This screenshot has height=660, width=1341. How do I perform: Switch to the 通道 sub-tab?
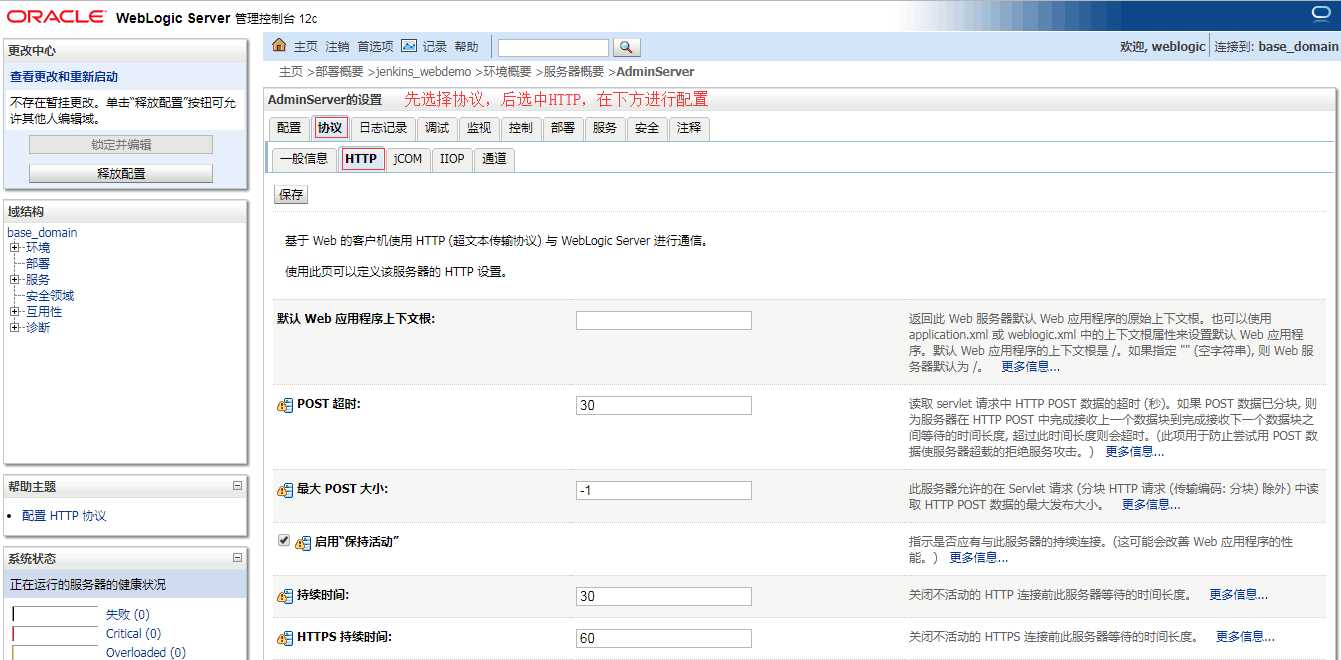click(x=495, y=159)
